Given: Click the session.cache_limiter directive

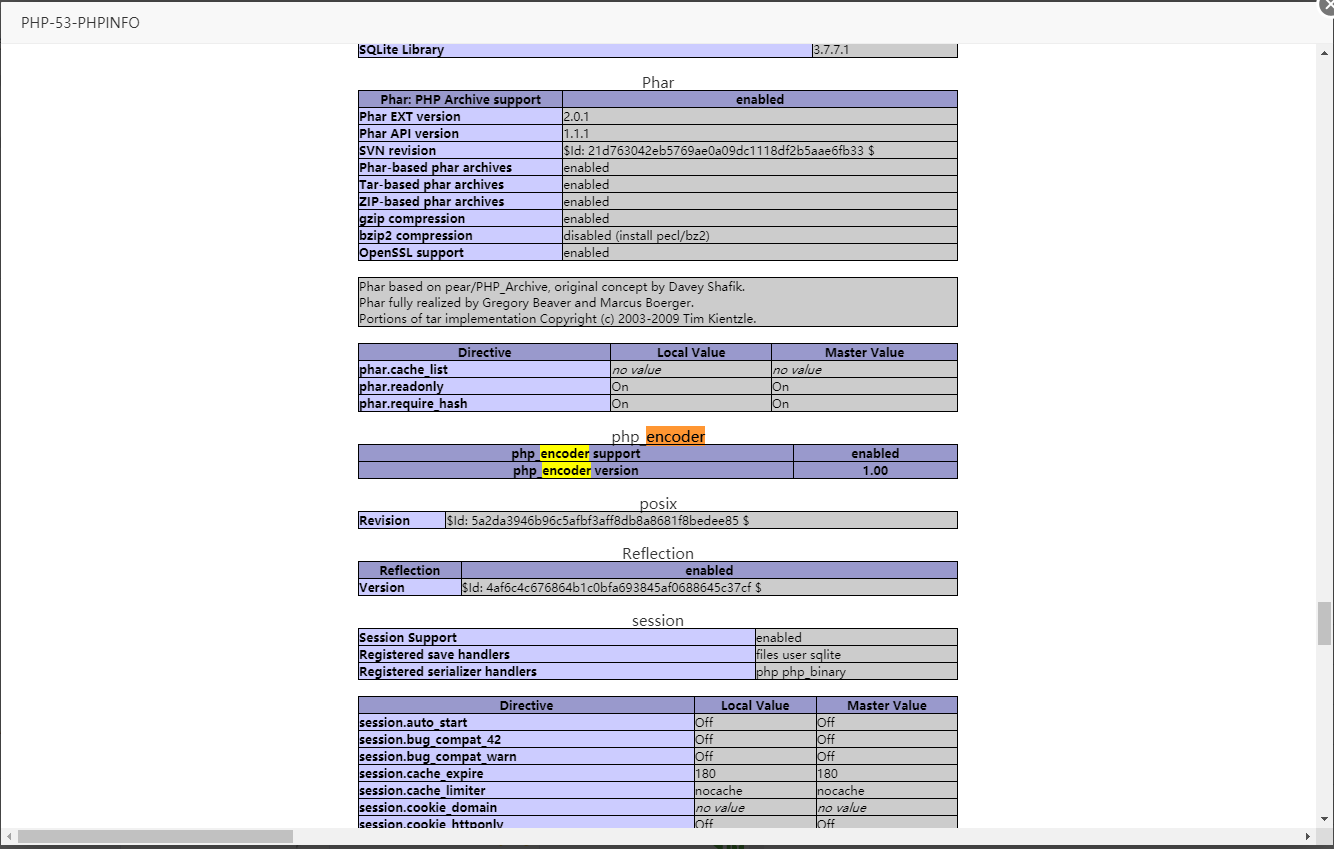Looking at the screenshot, I should point(422,790).
